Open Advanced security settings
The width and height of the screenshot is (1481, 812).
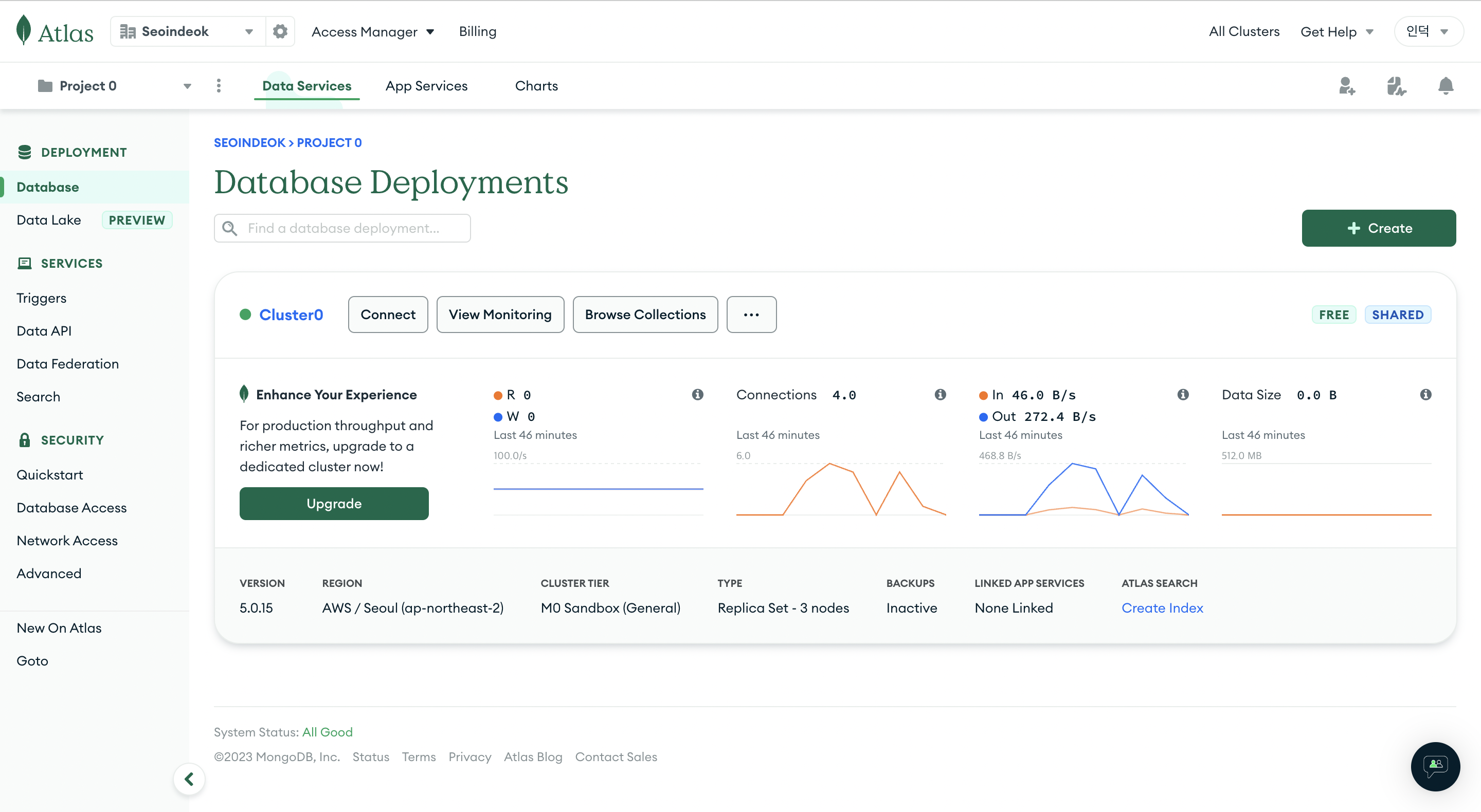coord(49,573)
